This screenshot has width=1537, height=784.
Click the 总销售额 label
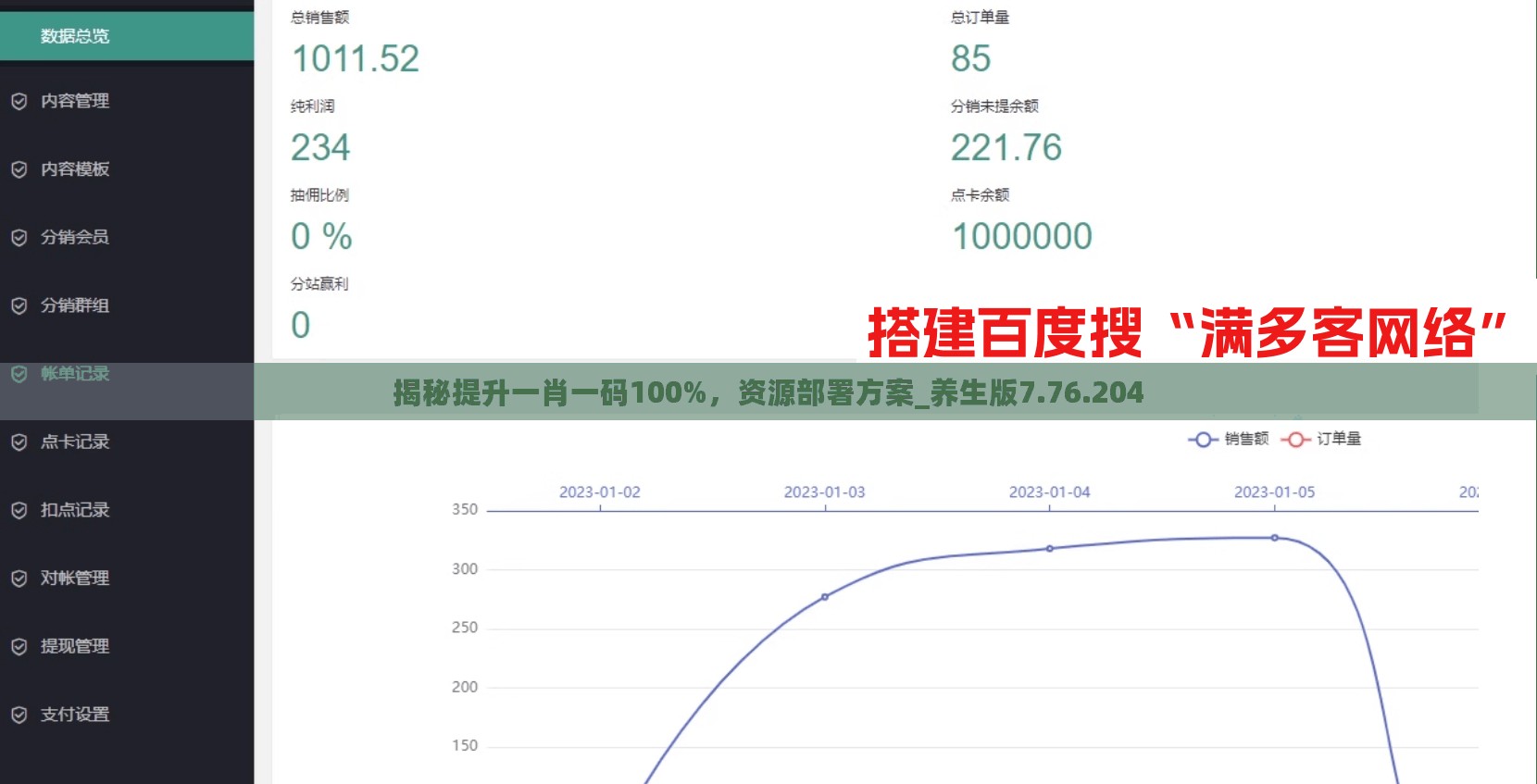click(320, 18)
